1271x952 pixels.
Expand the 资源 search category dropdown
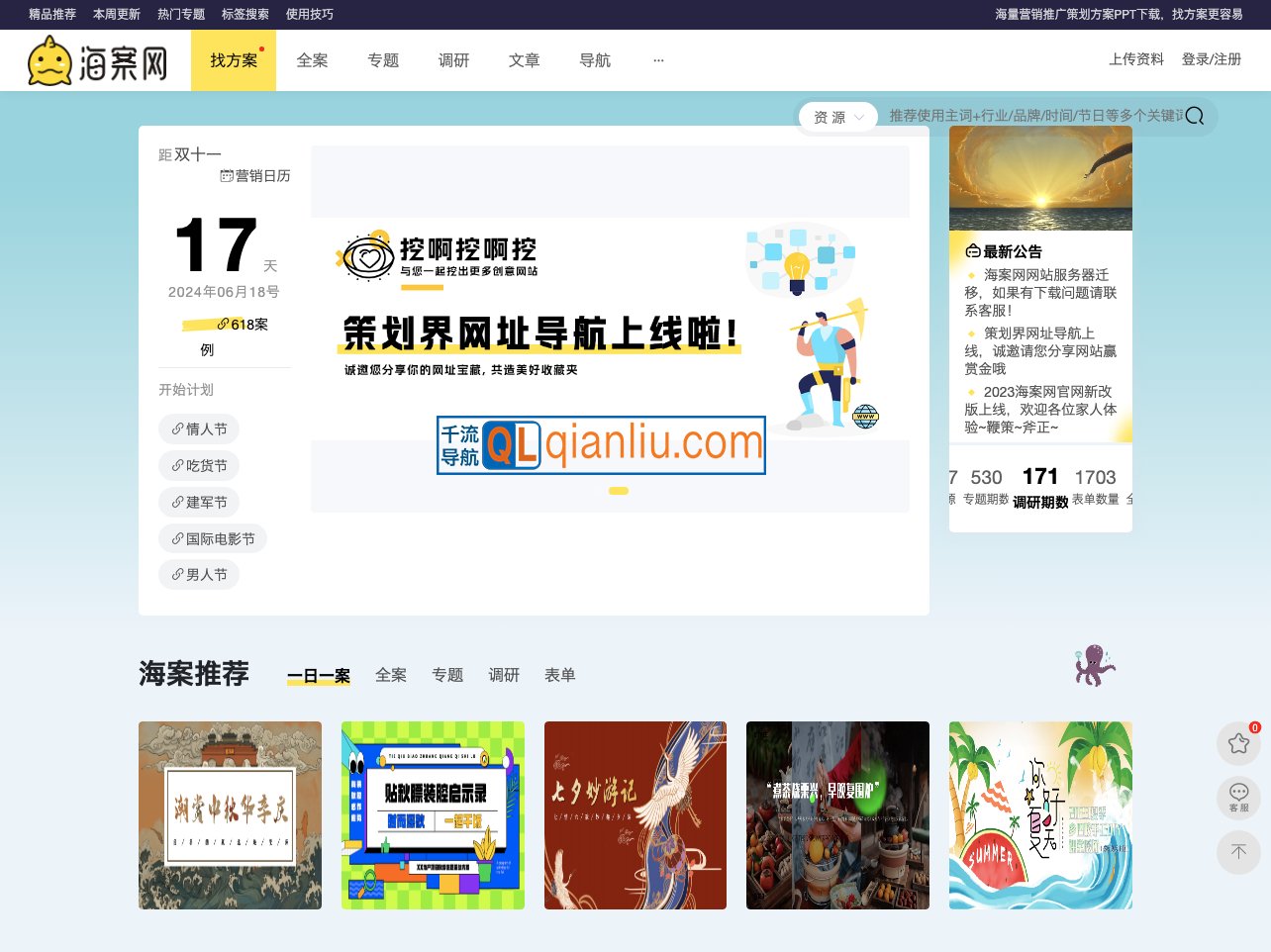[x=837, y=116]
